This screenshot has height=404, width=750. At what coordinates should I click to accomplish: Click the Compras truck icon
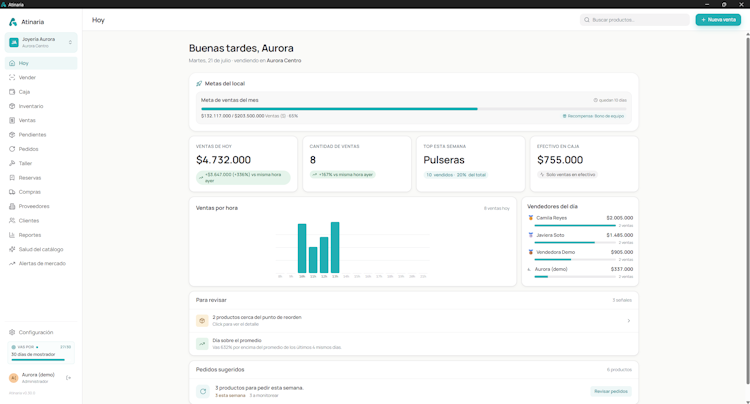(x=12, y=192)
